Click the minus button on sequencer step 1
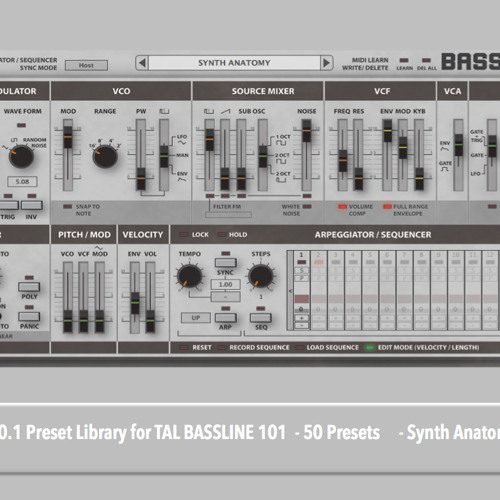The image size is (500, 500). click(302, 325)
